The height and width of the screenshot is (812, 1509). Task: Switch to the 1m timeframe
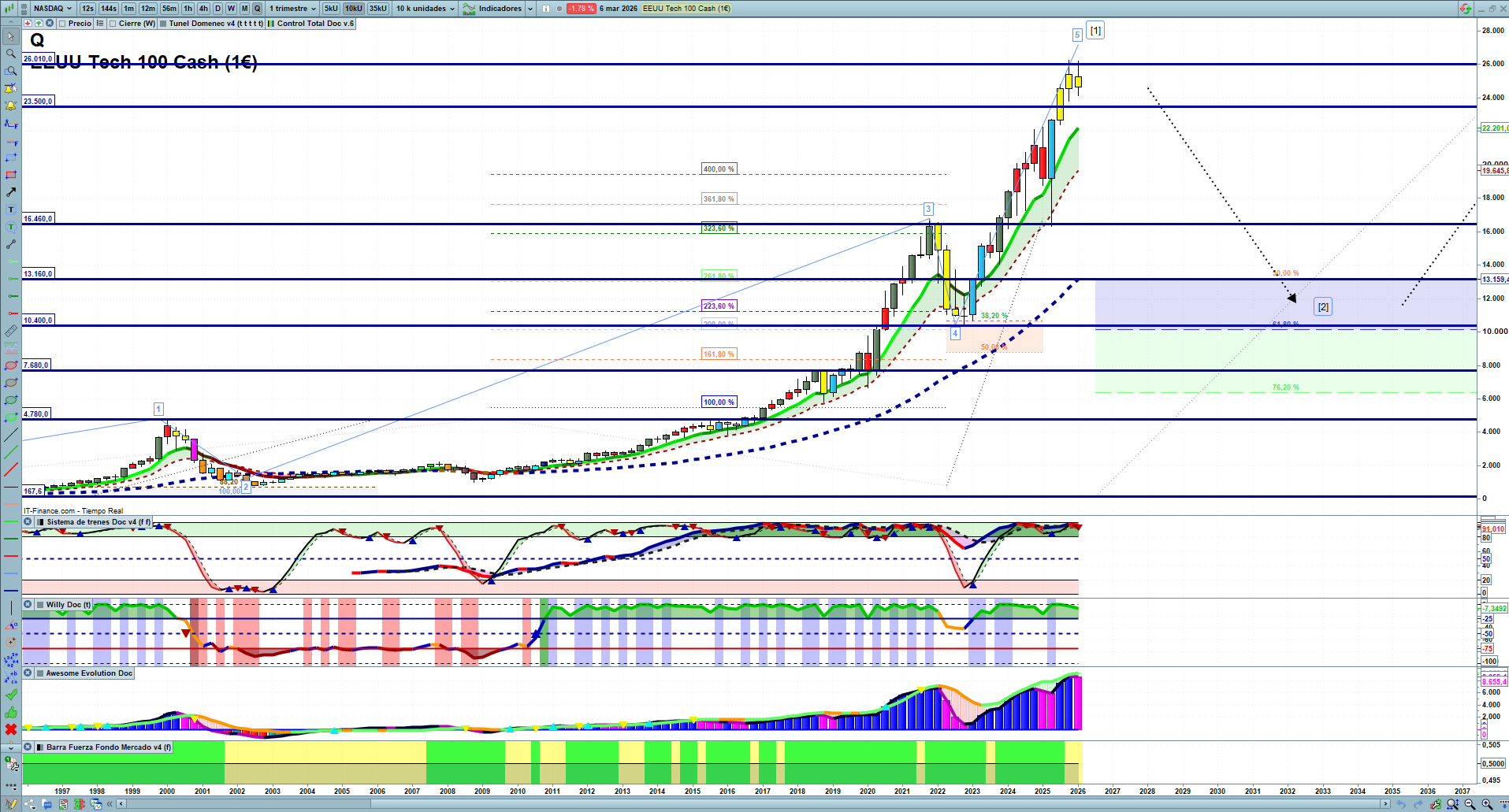128,9
